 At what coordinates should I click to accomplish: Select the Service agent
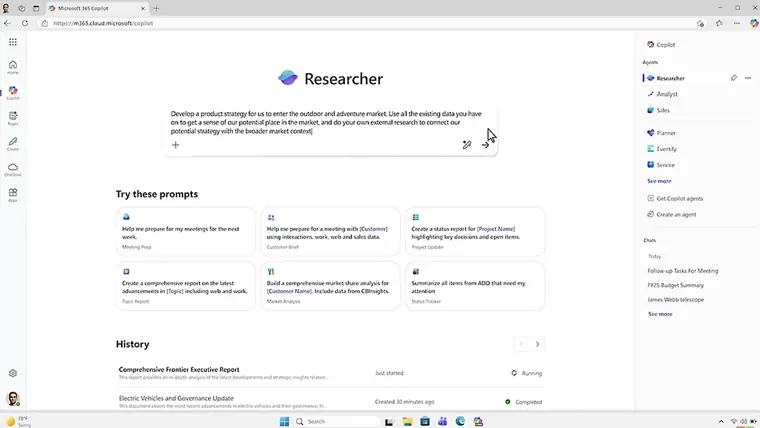[x=661, y=165]
